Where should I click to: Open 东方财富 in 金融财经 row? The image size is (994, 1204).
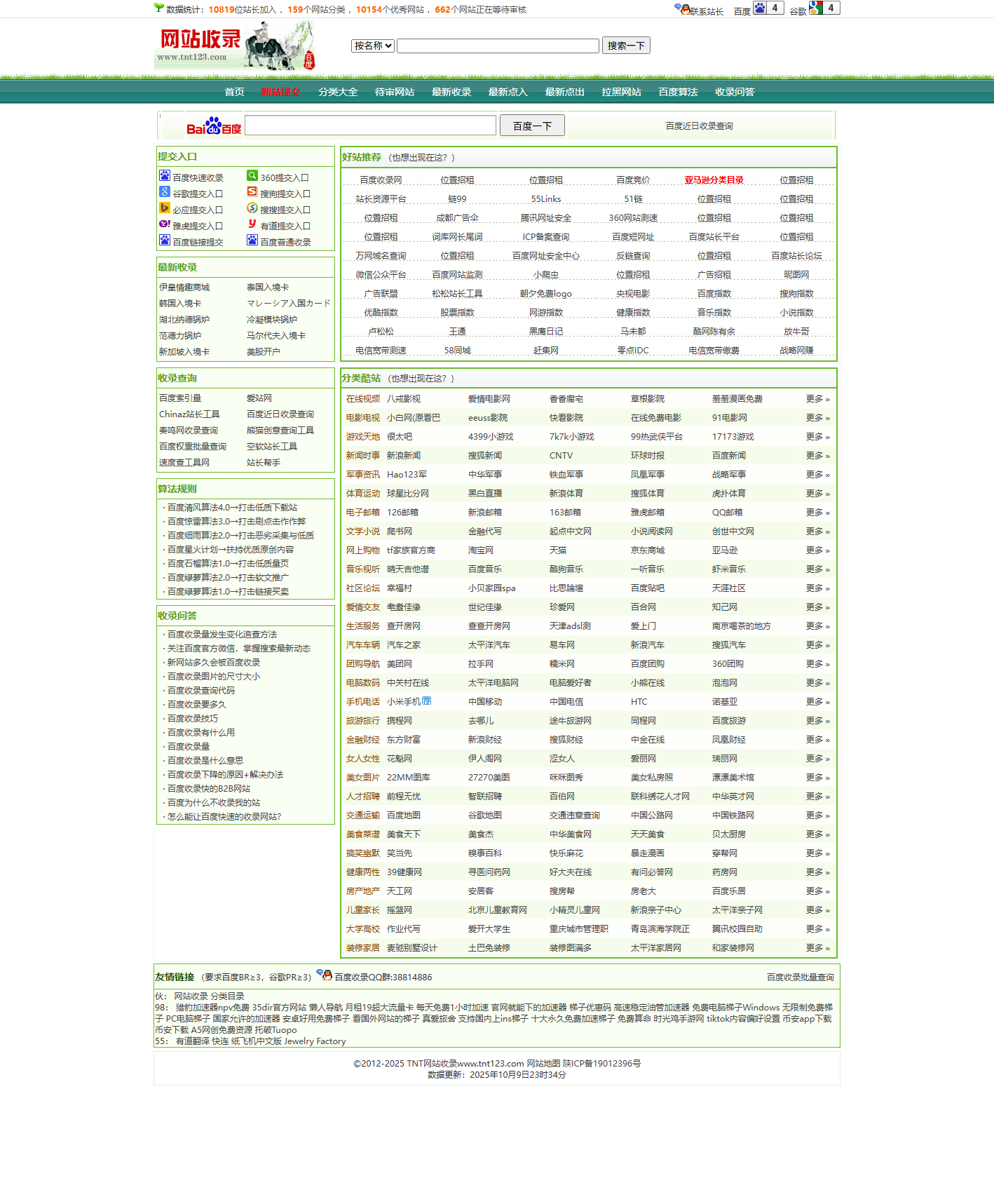point(404,739)
